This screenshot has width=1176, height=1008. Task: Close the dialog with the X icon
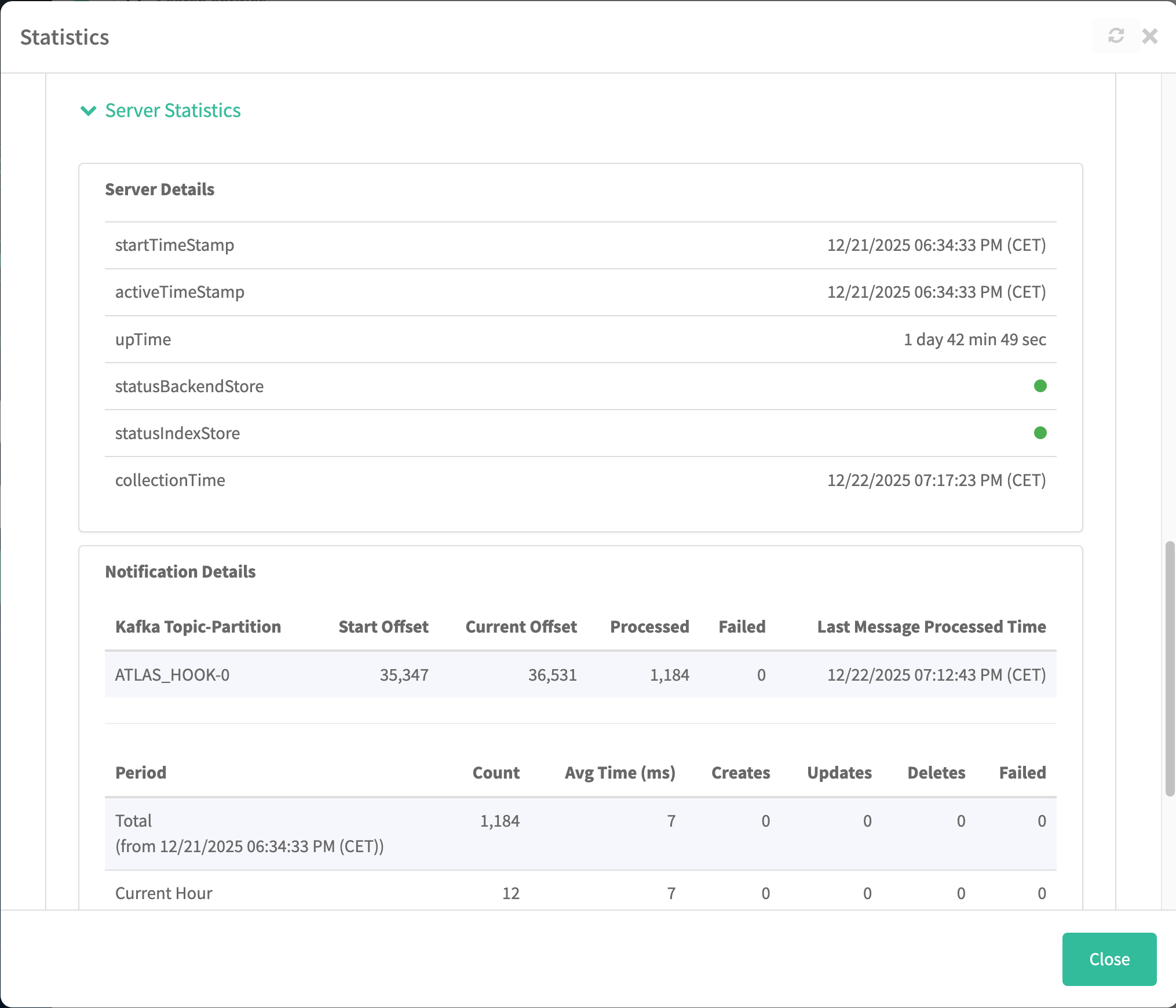point(1149,36)
